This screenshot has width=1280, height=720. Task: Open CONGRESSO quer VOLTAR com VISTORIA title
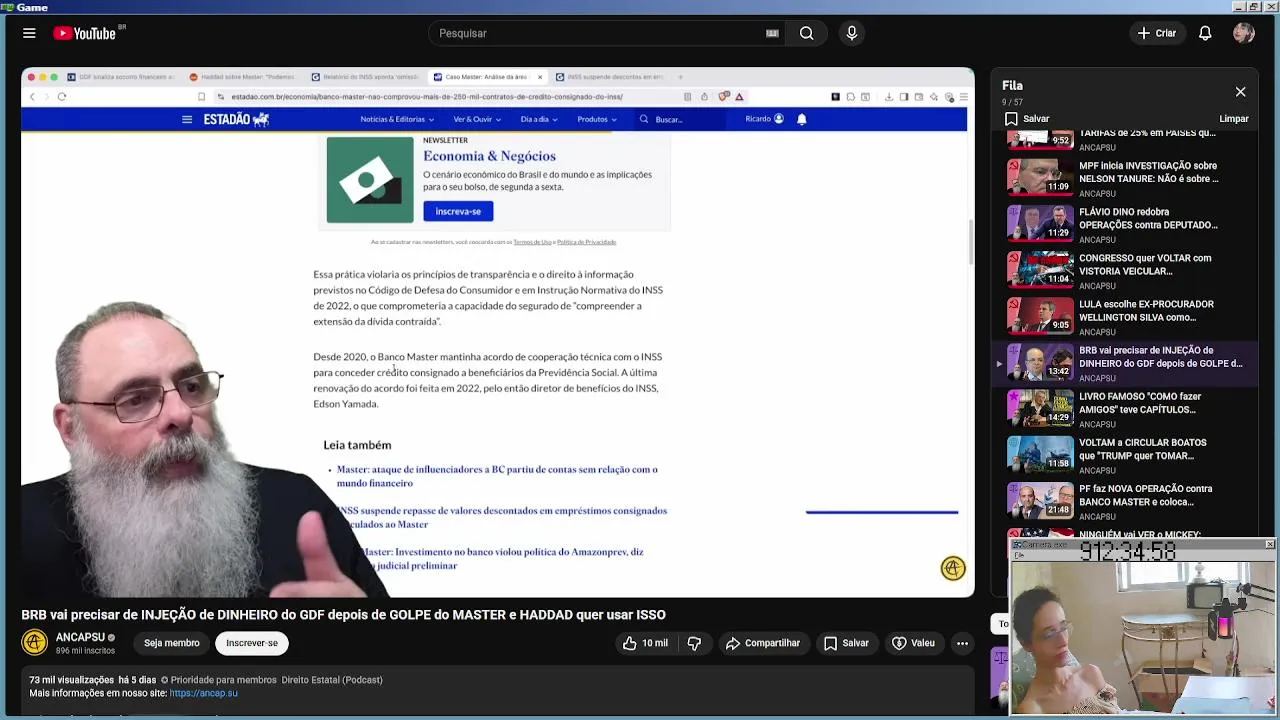click(x=1145, y=264)
